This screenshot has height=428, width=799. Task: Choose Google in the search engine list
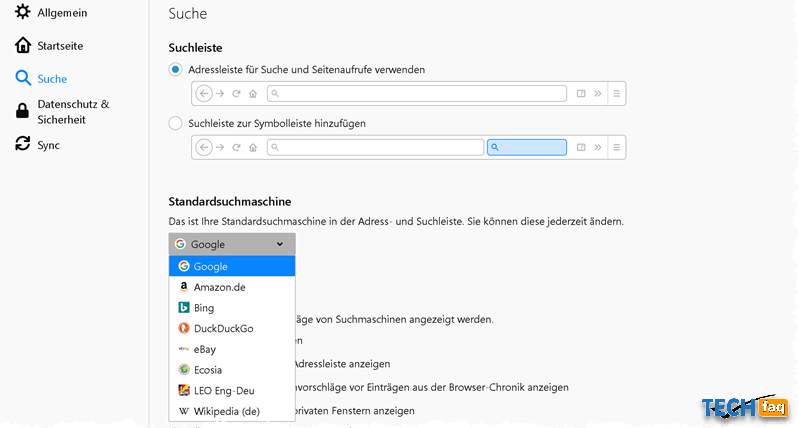232,266
